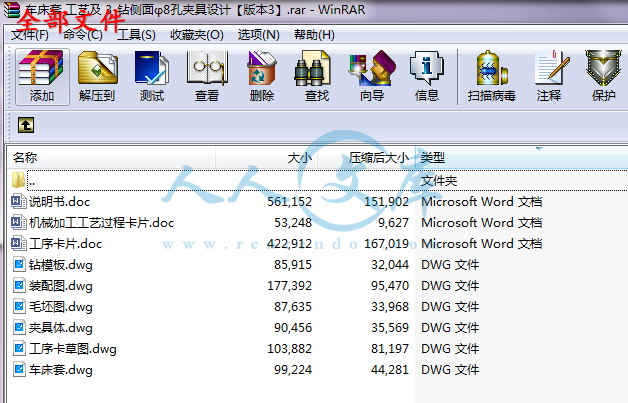
Task: Click DWG icon of 装配图.dwg
Action: (19, 286)
